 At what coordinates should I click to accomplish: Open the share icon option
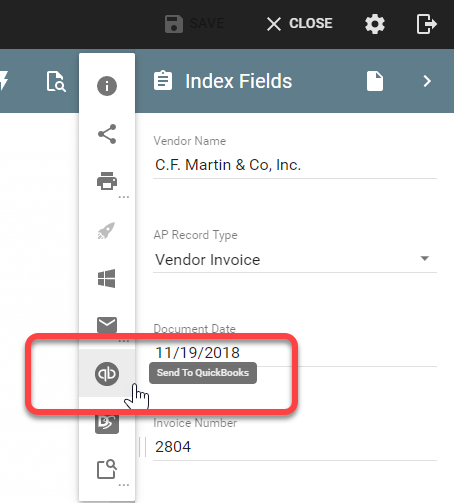click(107, 134)
